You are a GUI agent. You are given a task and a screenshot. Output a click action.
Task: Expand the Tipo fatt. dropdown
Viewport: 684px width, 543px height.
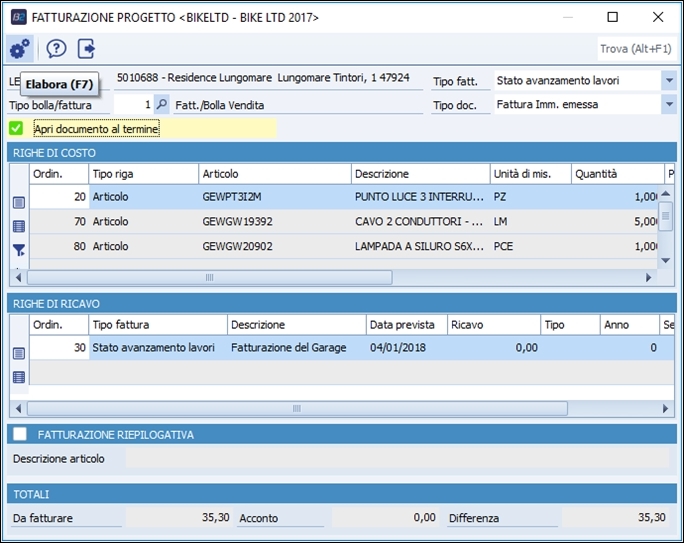click(668, 80)
